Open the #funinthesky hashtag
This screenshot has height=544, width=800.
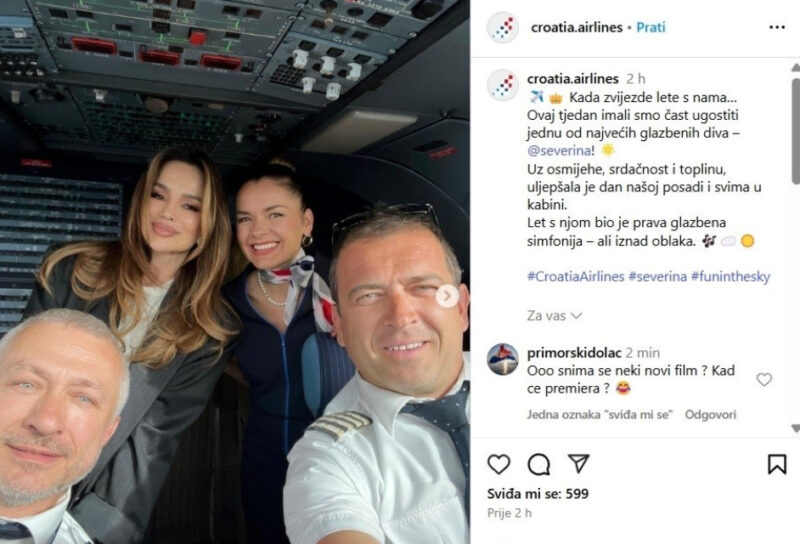tap(731, 277)
